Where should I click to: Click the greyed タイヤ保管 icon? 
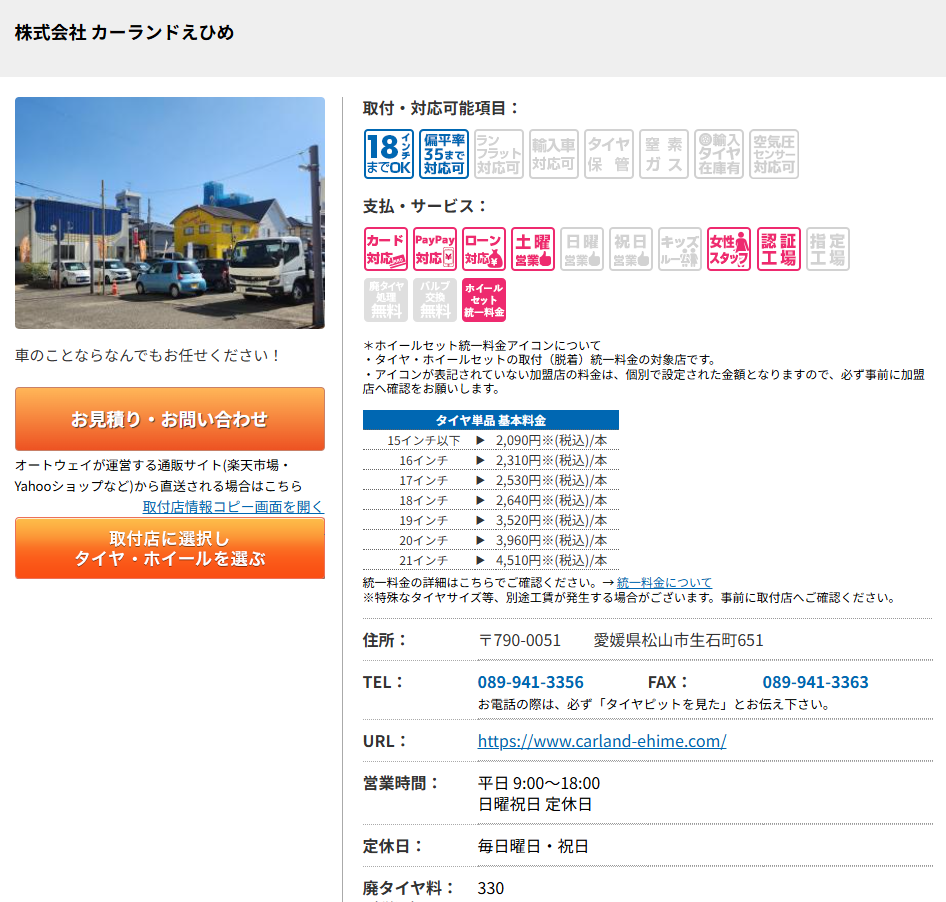609,154
